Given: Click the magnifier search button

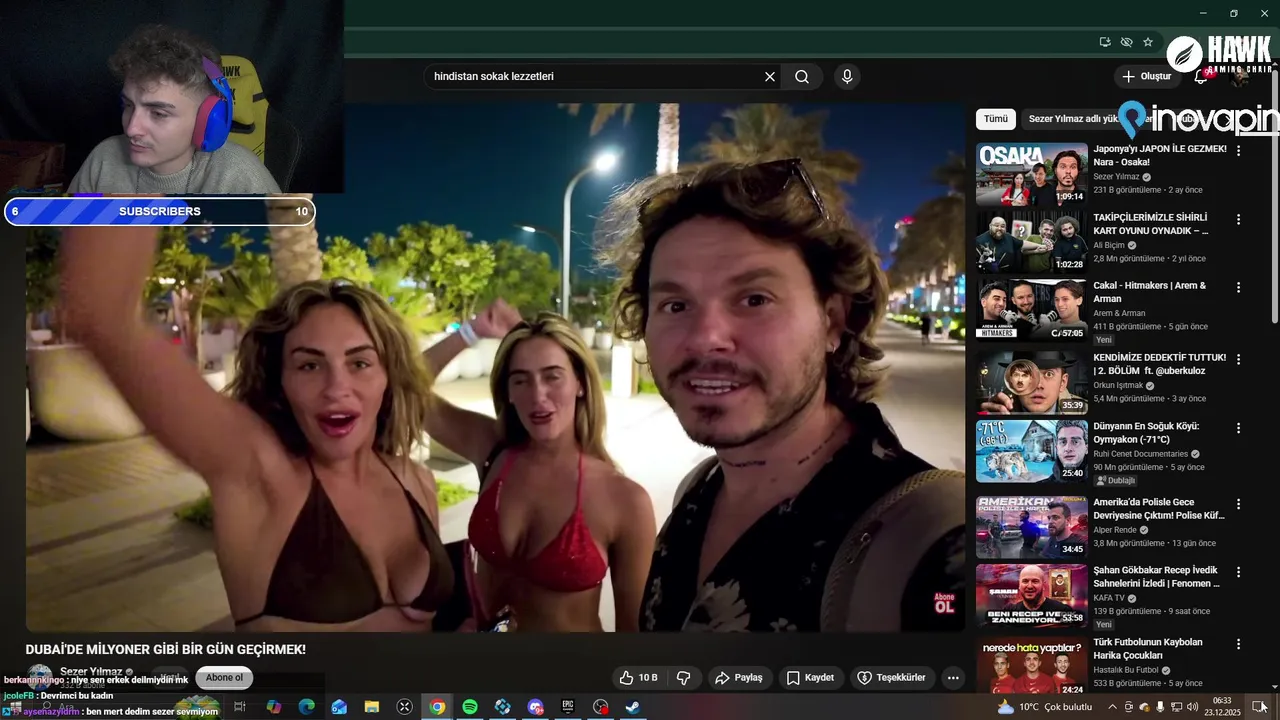Looking at the screenshot, I should (x=802, y=77).
